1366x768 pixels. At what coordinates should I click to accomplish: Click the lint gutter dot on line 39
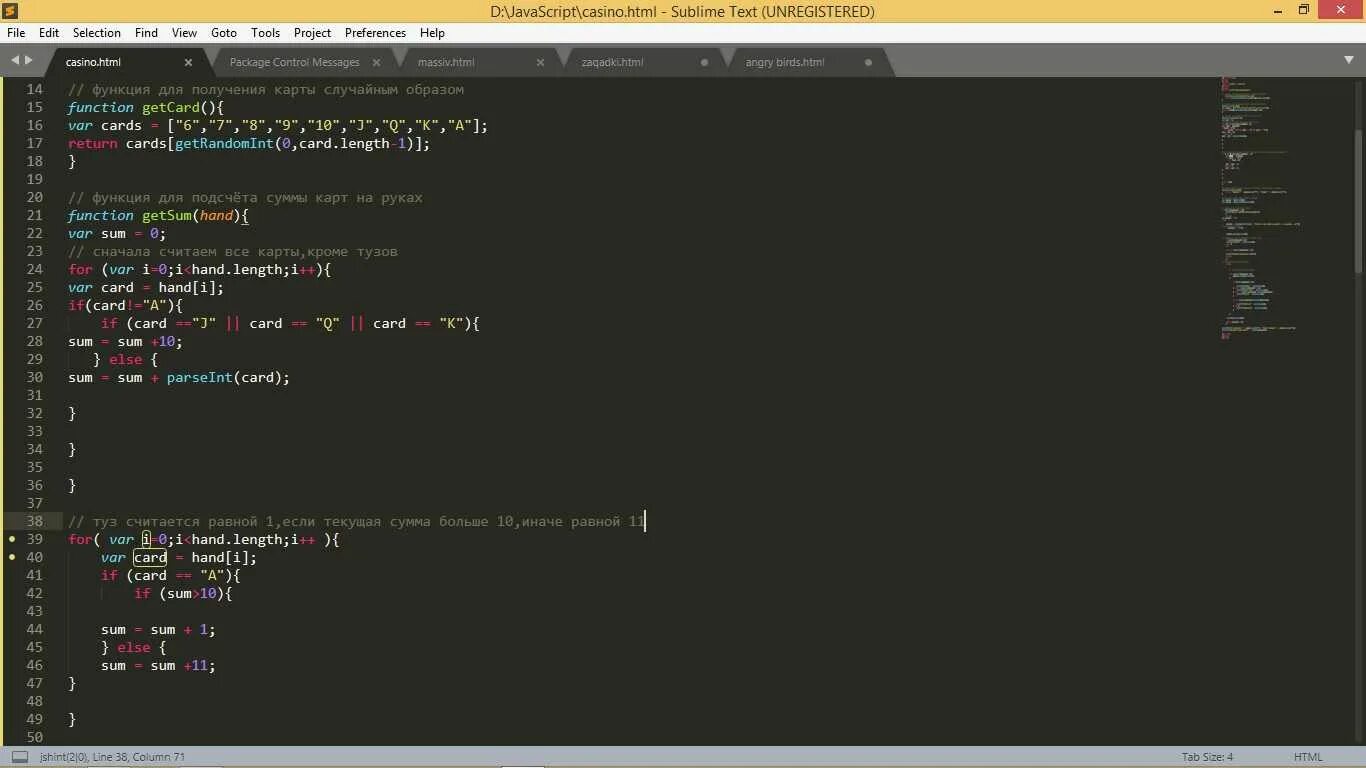(11, 539)
